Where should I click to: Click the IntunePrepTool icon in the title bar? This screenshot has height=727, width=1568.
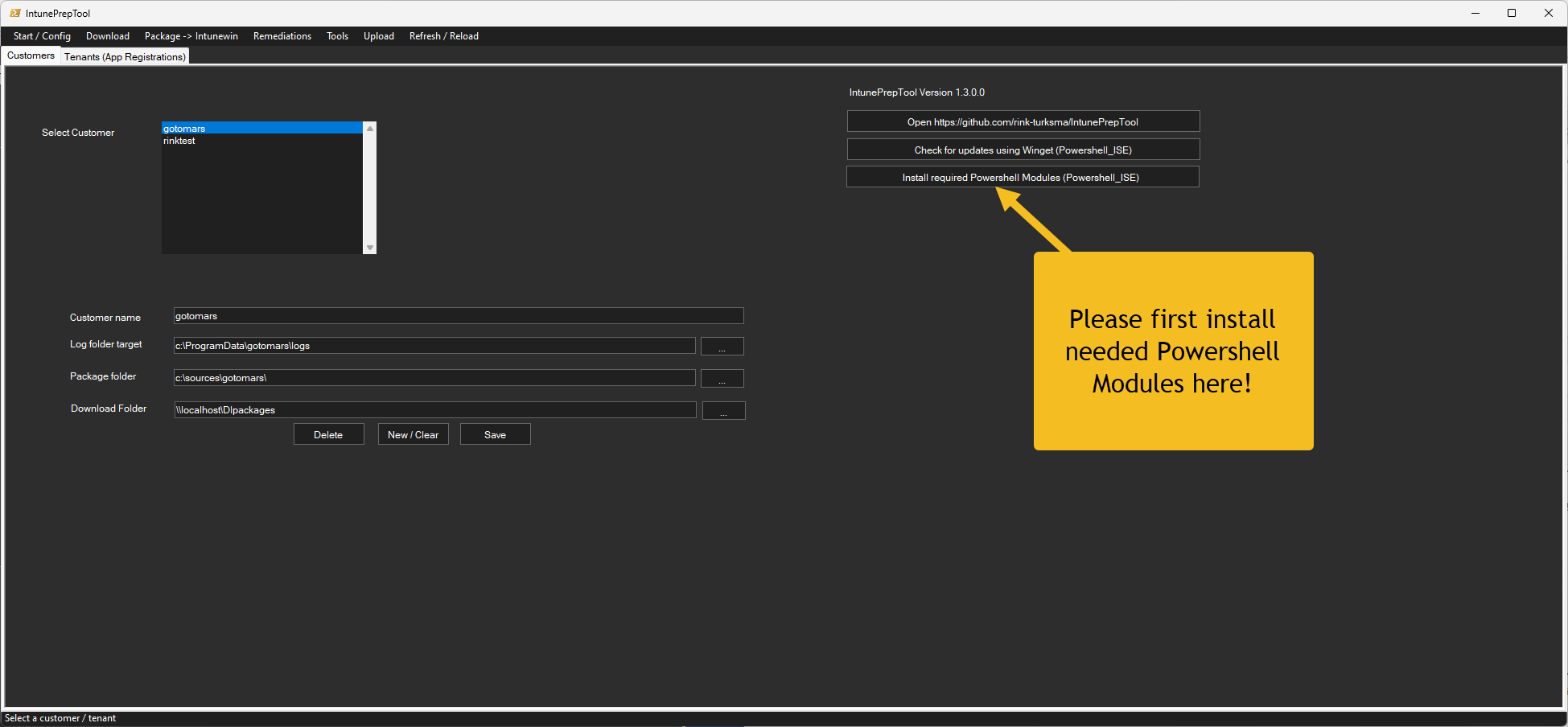click(15, 13)
